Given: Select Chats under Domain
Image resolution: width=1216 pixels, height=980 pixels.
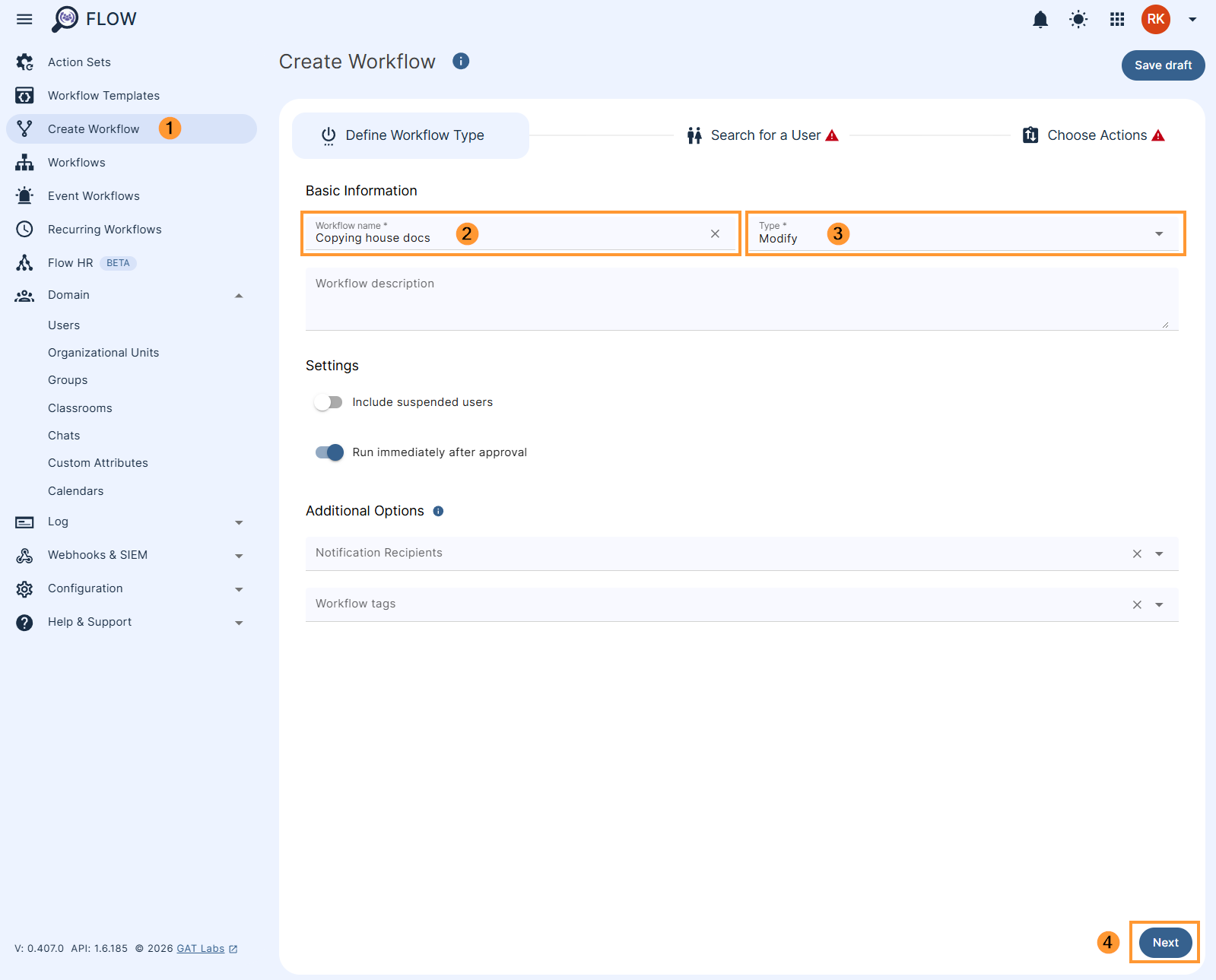Looking at the screenshot, I should (x=64, y=436).
